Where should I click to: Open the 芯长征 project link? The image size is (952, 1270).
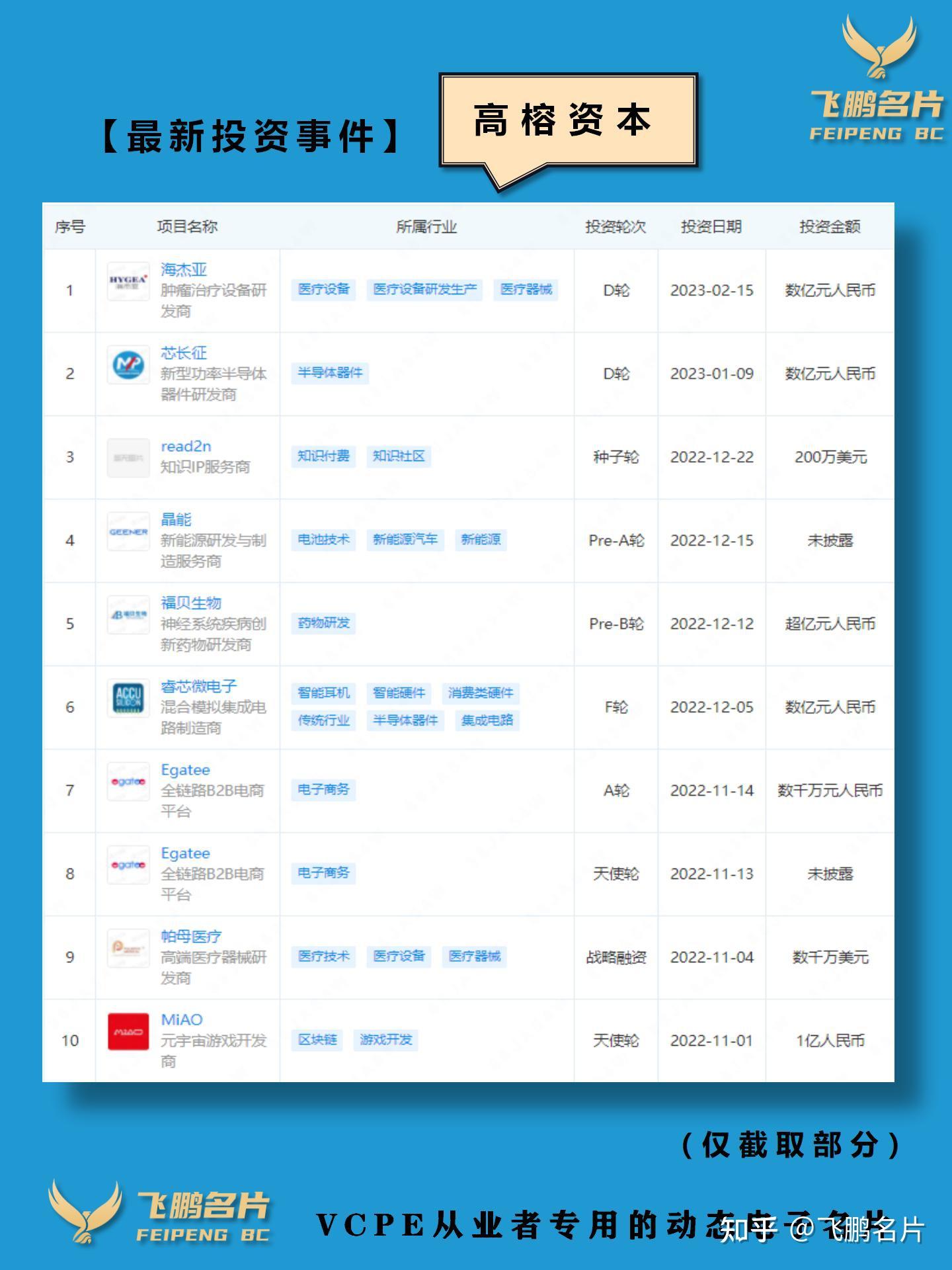point(184,353)
